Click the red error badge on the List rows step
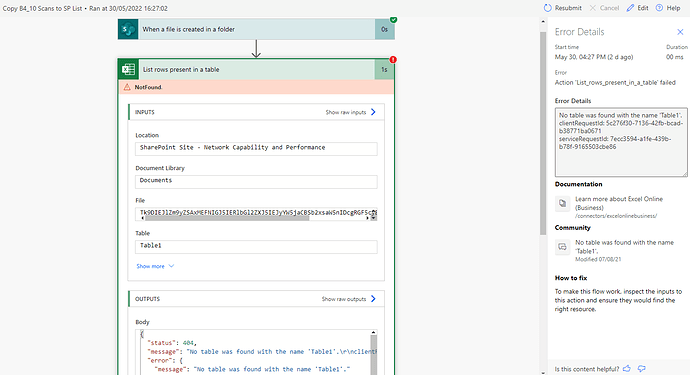This screenshot has height=375, width=690. 393,59
